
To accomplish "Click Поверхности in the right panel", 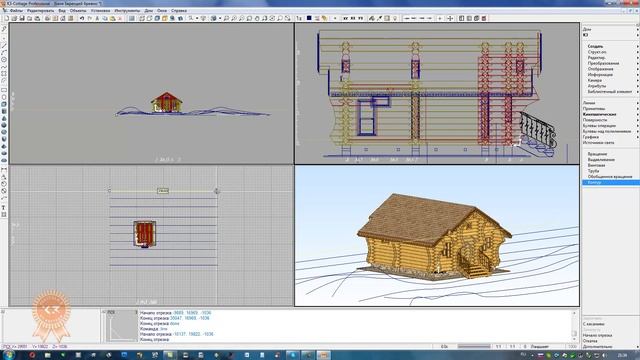I will click(x=595, y=120).
